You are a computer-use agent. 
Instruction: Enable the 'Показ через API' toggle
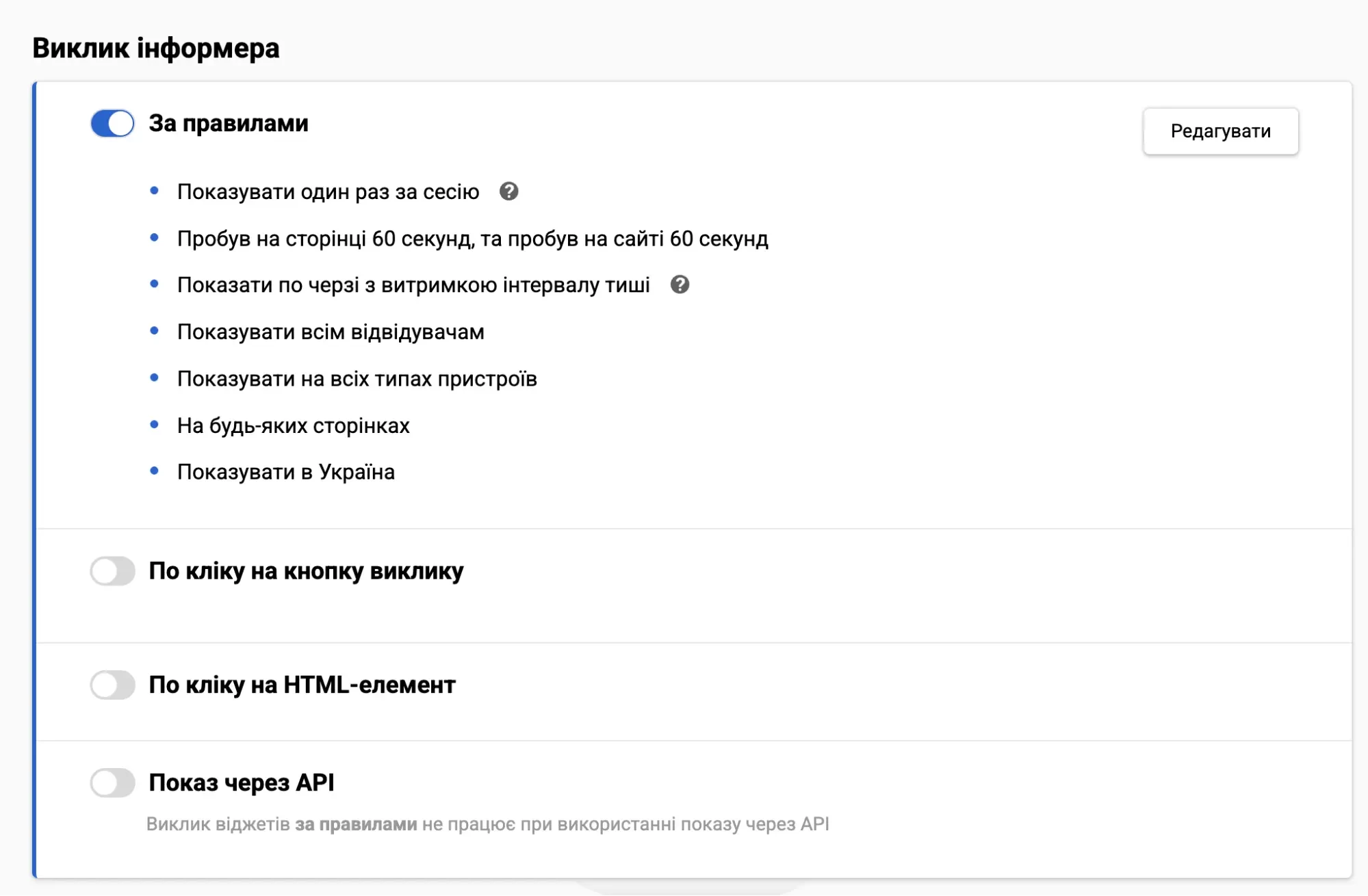click(x=113, y=782)
